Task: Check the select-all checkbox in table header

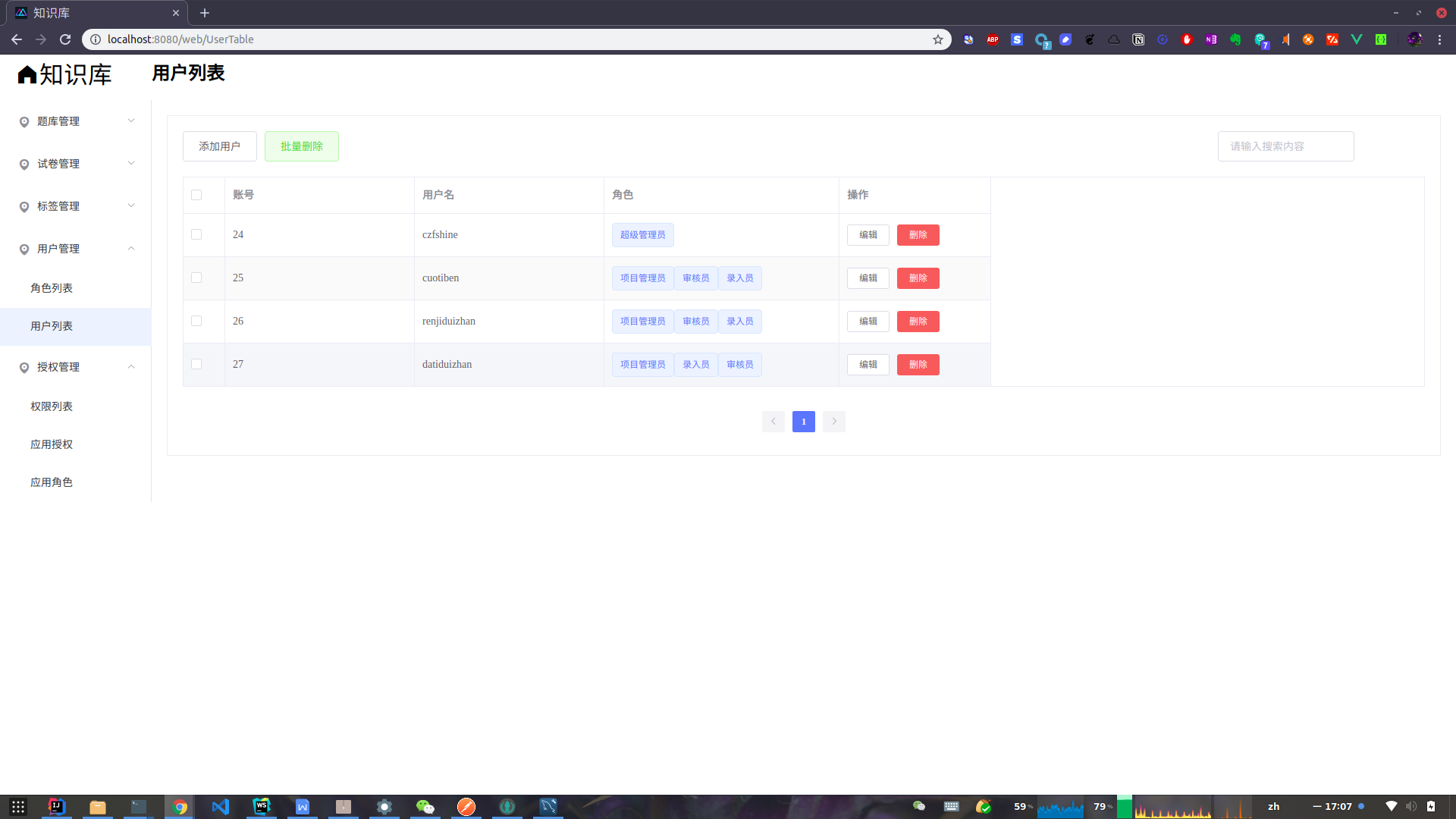Action: pyautogui.click(x=196, y=195)
